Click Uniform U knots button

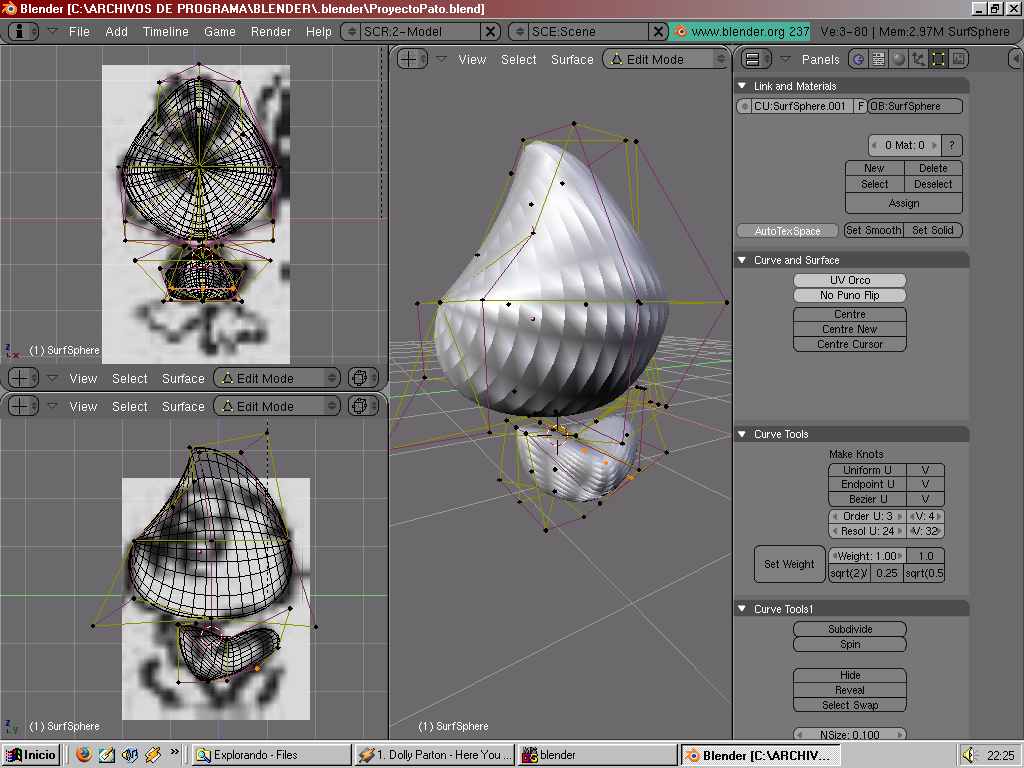(x=867, y=470)
